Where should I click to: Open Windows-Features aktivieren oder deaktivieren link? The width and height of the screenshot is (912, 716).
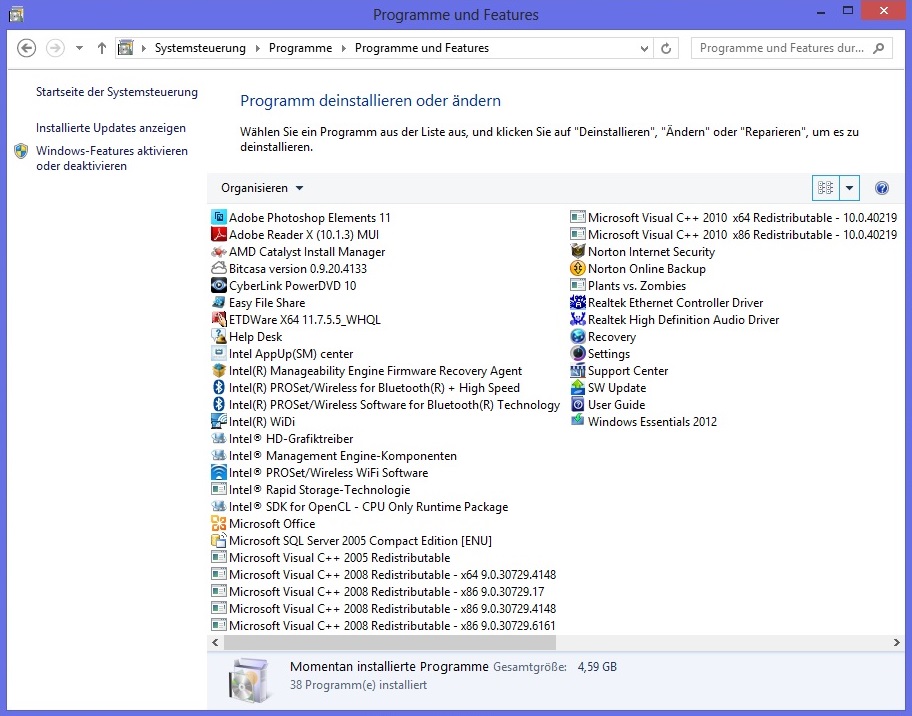click(x=112, y=158)
